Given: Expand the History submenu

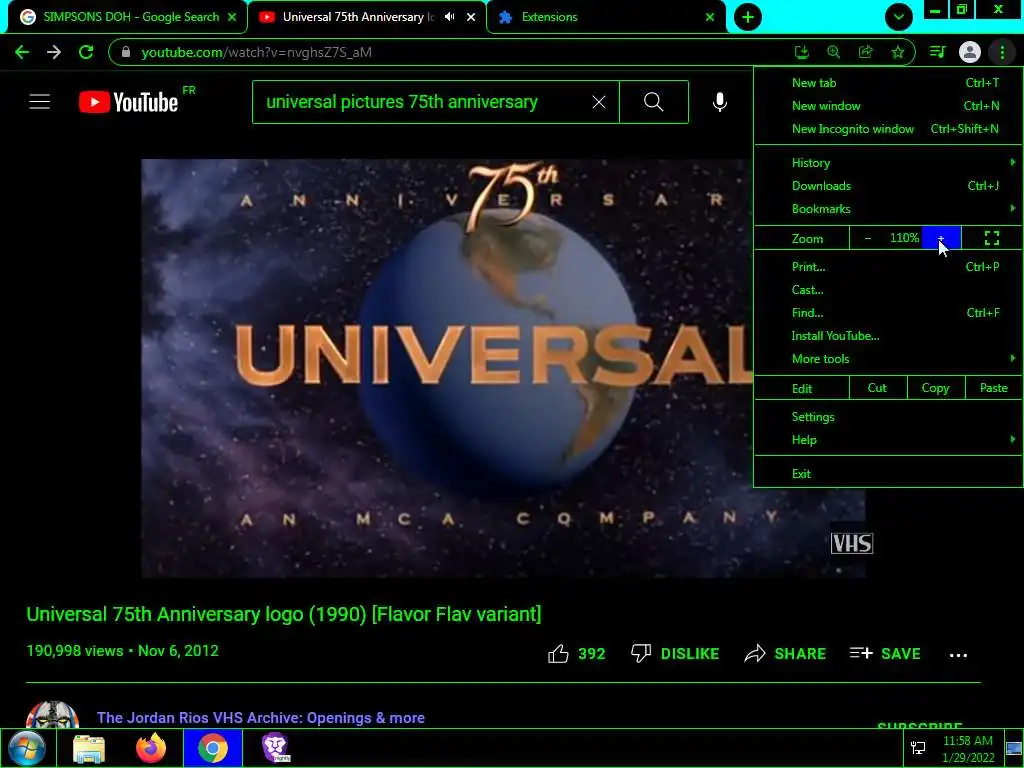Looking at the screenshot, I should tap(888, 163).
